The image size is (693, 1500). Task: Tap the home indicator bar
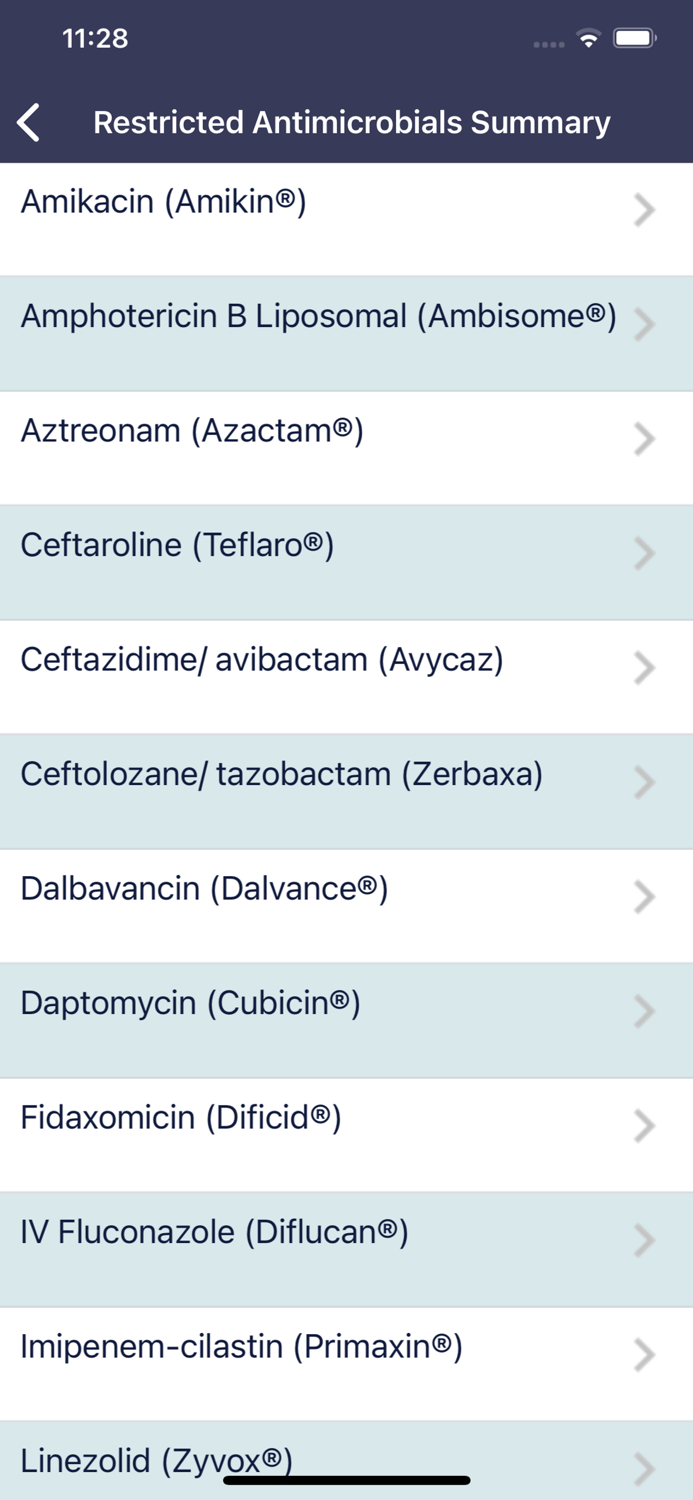(x=346, y=1480)
